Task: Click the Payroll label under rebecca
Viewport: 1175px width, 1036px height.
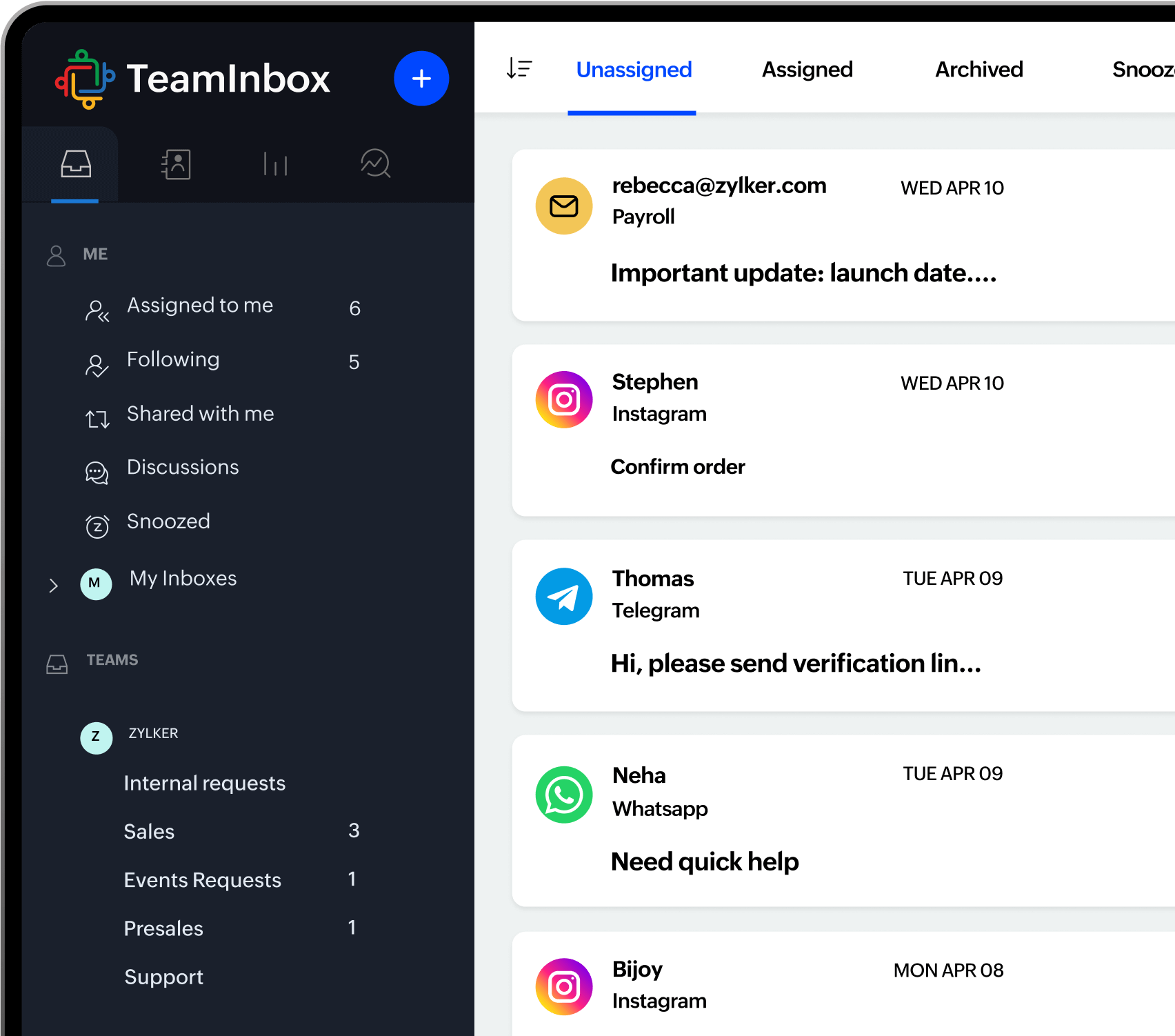Action: (643, 217)
